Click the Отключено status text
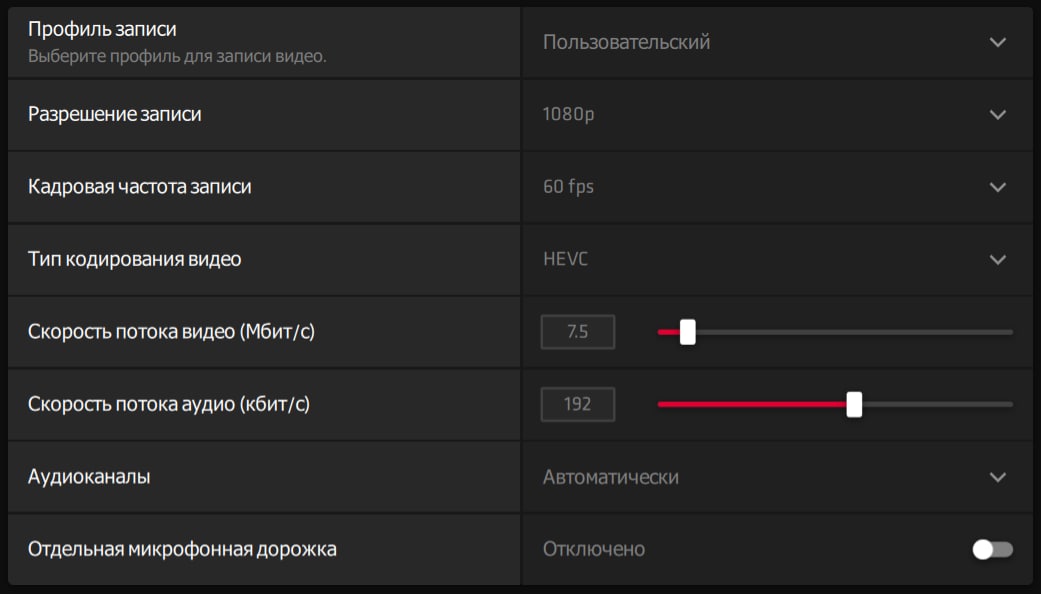Screen dimensions: 1041x594 [x=594, y=549]
